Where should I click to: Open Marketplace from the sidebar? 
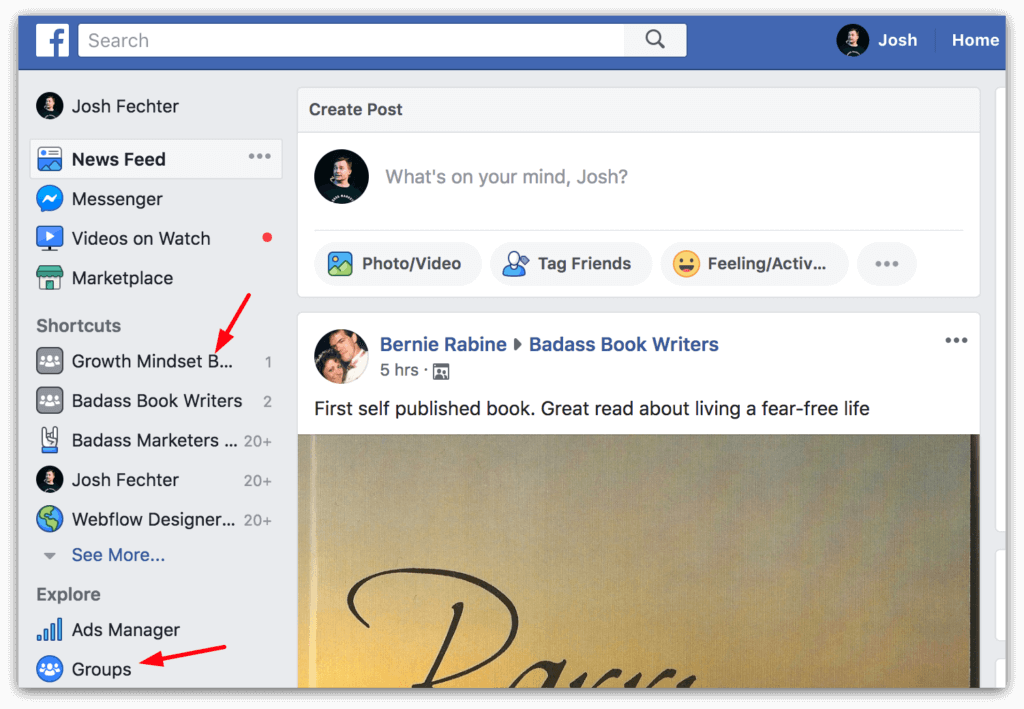point(122,278)
